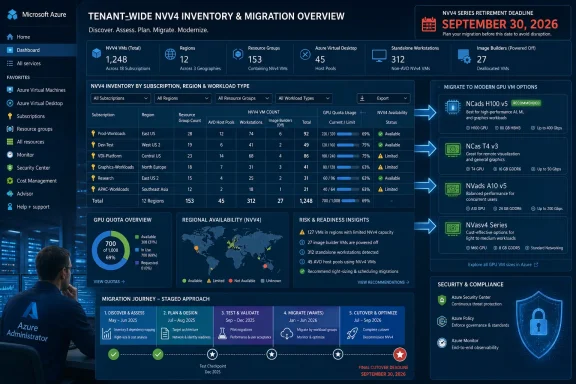
Task: Click the Cost Management sidebar icon
Action: click(10, 181)
